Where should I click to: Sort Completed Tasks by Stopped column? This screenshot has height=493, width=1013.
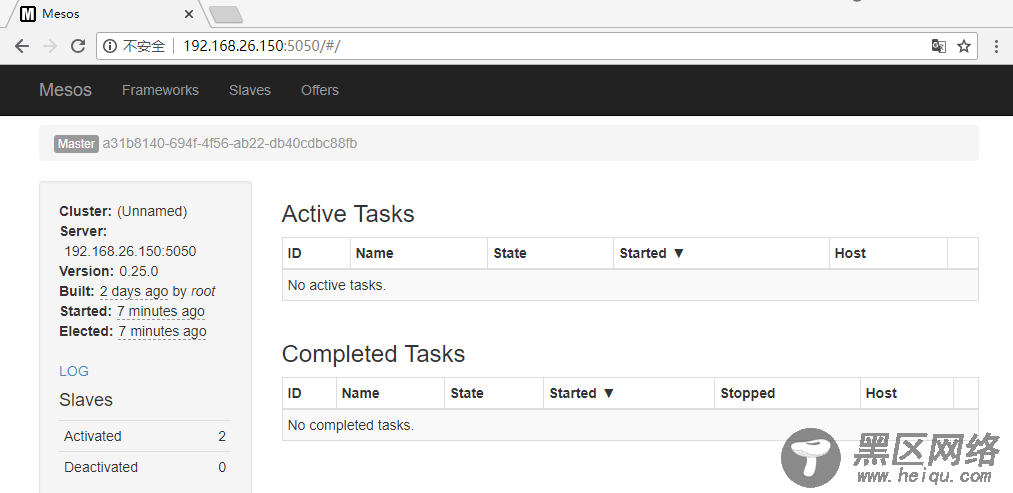(x=747, y=393)
